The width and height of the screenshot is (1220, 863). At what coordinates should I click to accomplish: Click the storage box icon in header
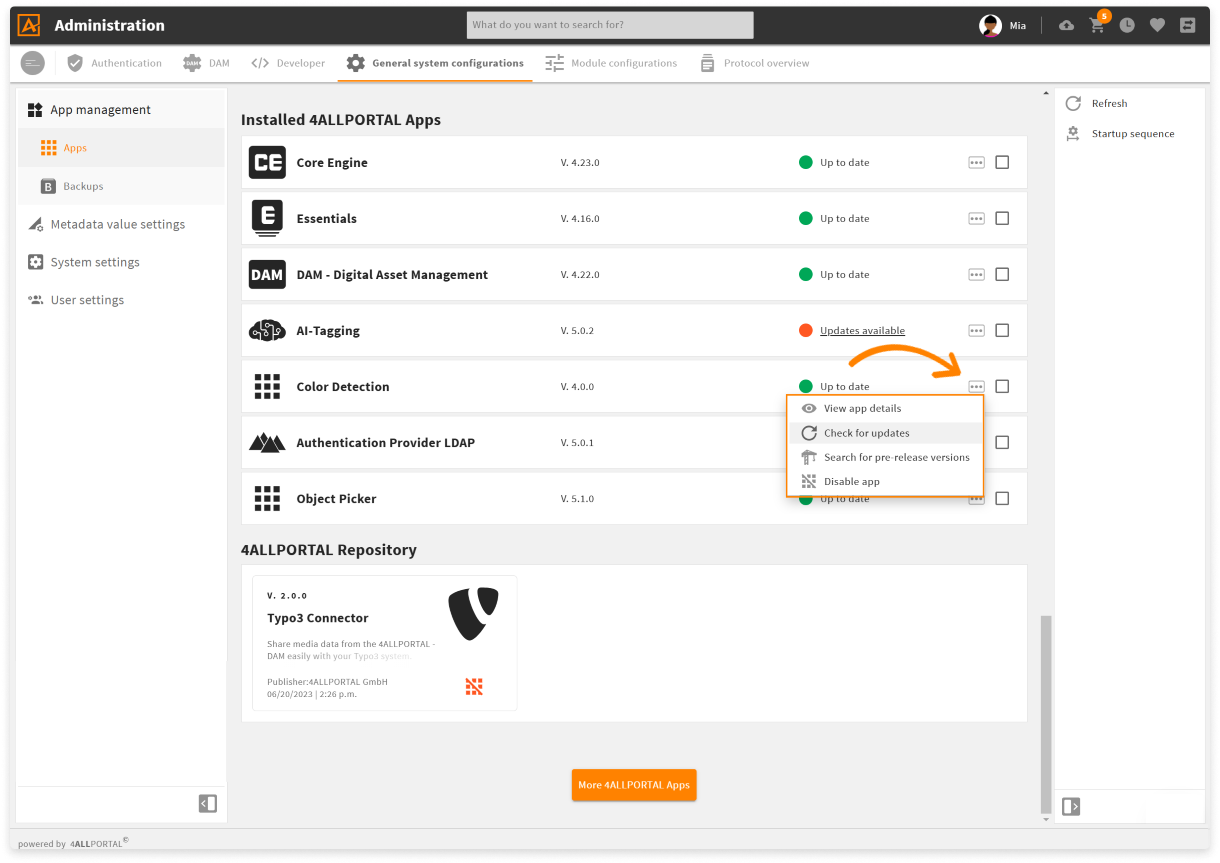(x=1188, y=26)
